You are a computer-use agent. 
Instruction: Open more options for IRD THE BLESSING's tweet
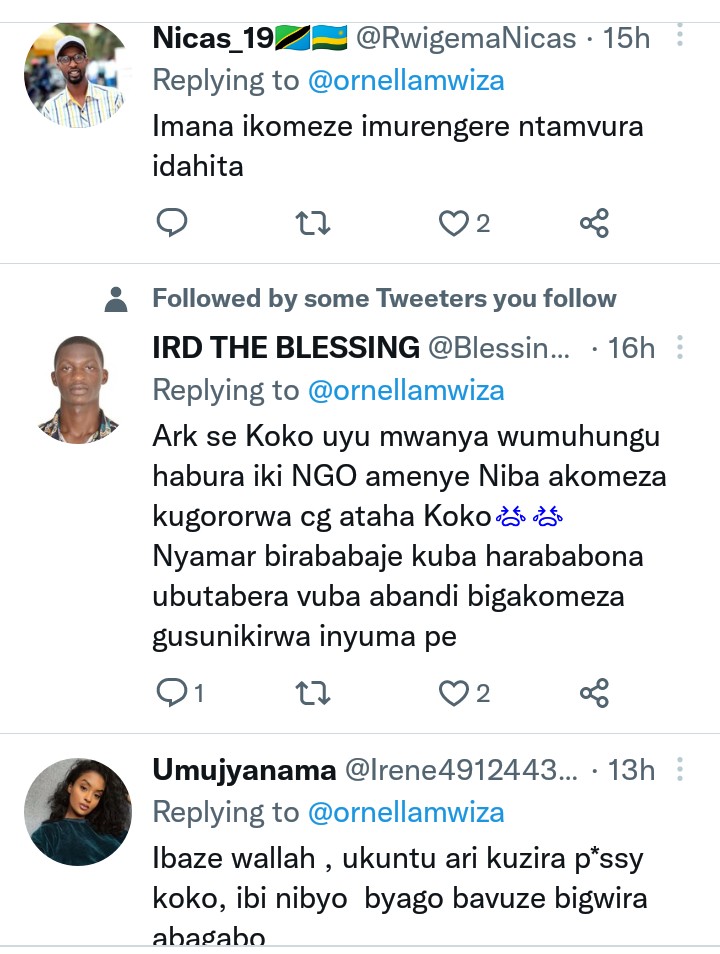point(680,347)
